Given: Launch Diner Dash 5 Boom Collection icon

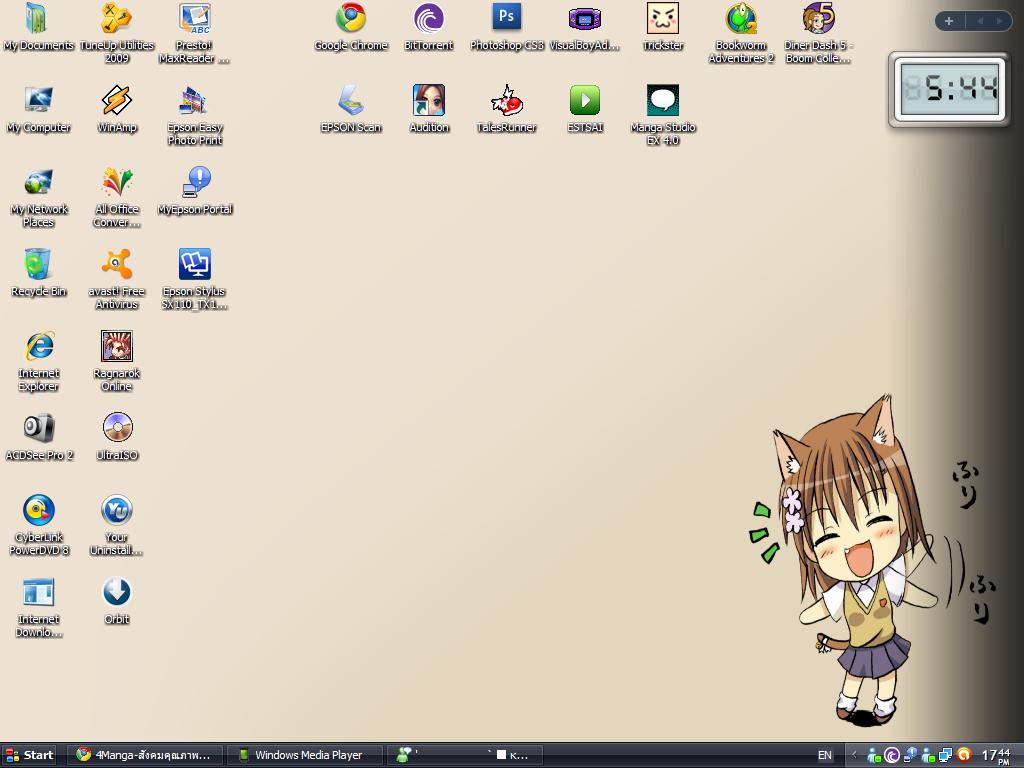Looking at the screenshot, I should 818,33.
